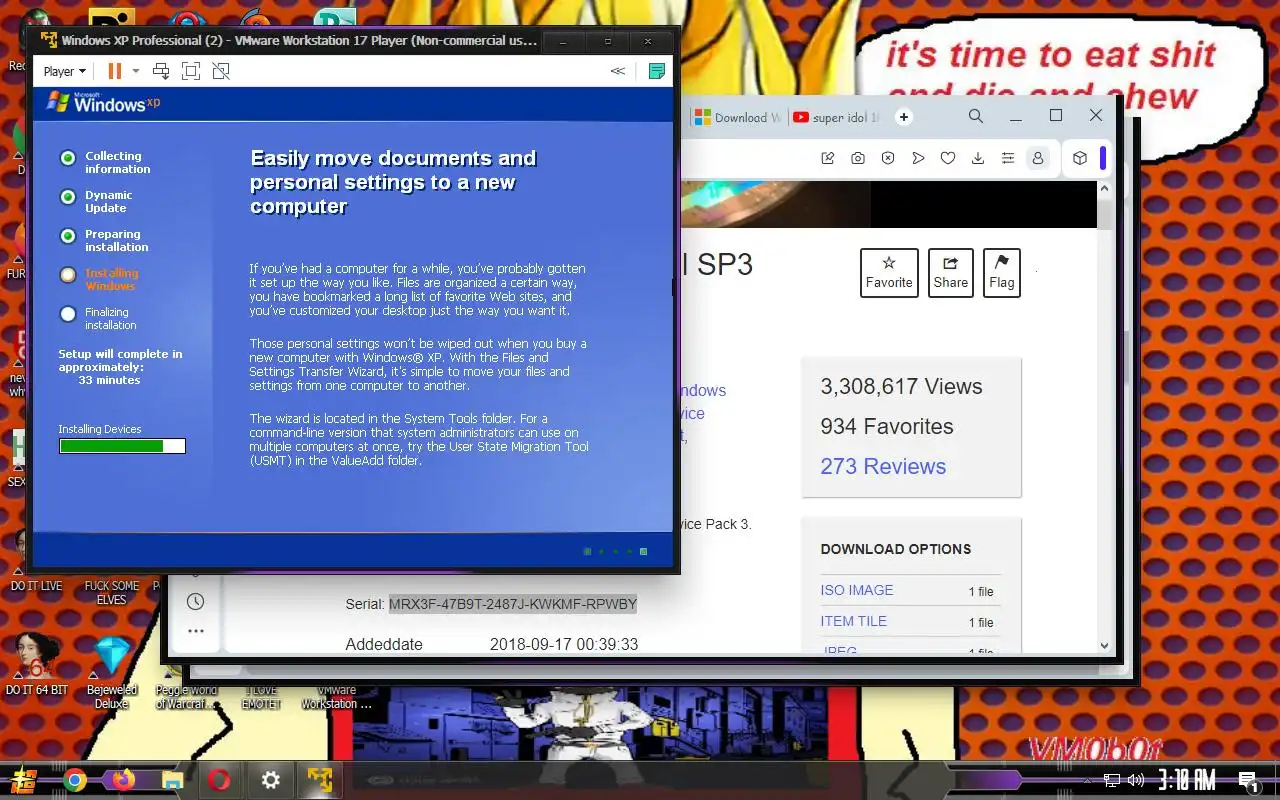Click the extensions cube icon in browser
This screenshot has height=800, width=1280.
point(1080,158)
